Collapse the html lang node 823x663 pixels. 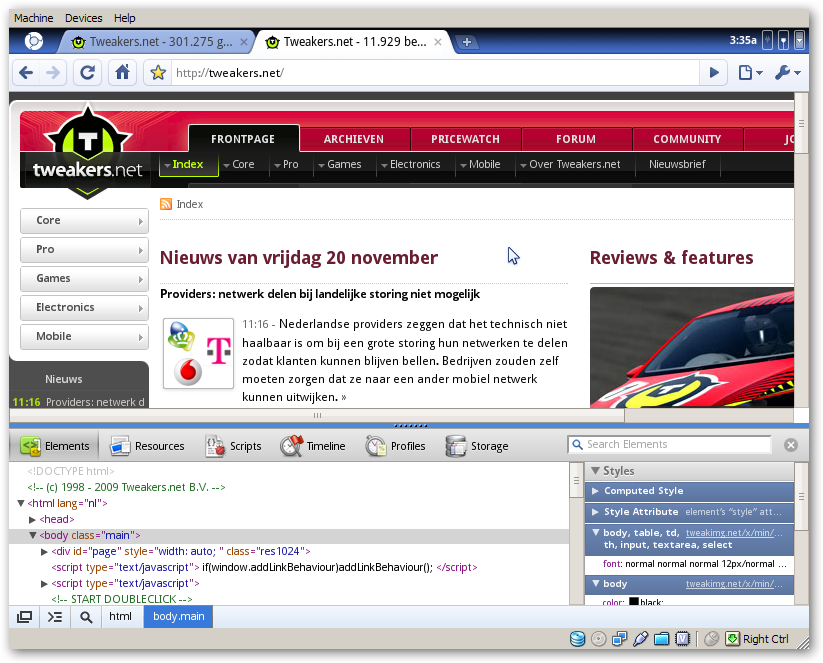(x=21, y=503)
